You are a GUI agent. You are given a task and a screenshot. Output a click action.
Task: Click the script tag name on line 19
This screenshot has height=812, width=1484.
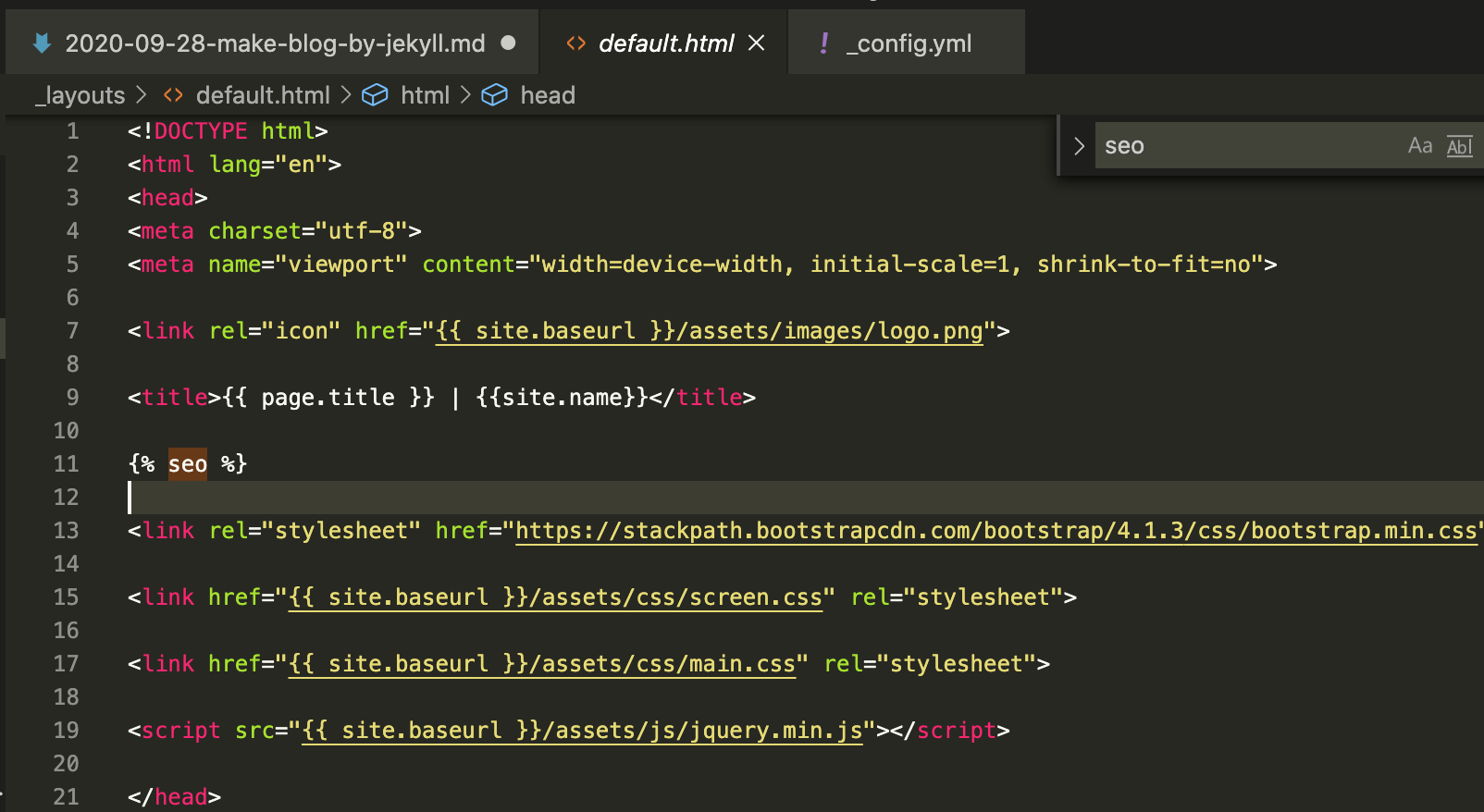181,731
